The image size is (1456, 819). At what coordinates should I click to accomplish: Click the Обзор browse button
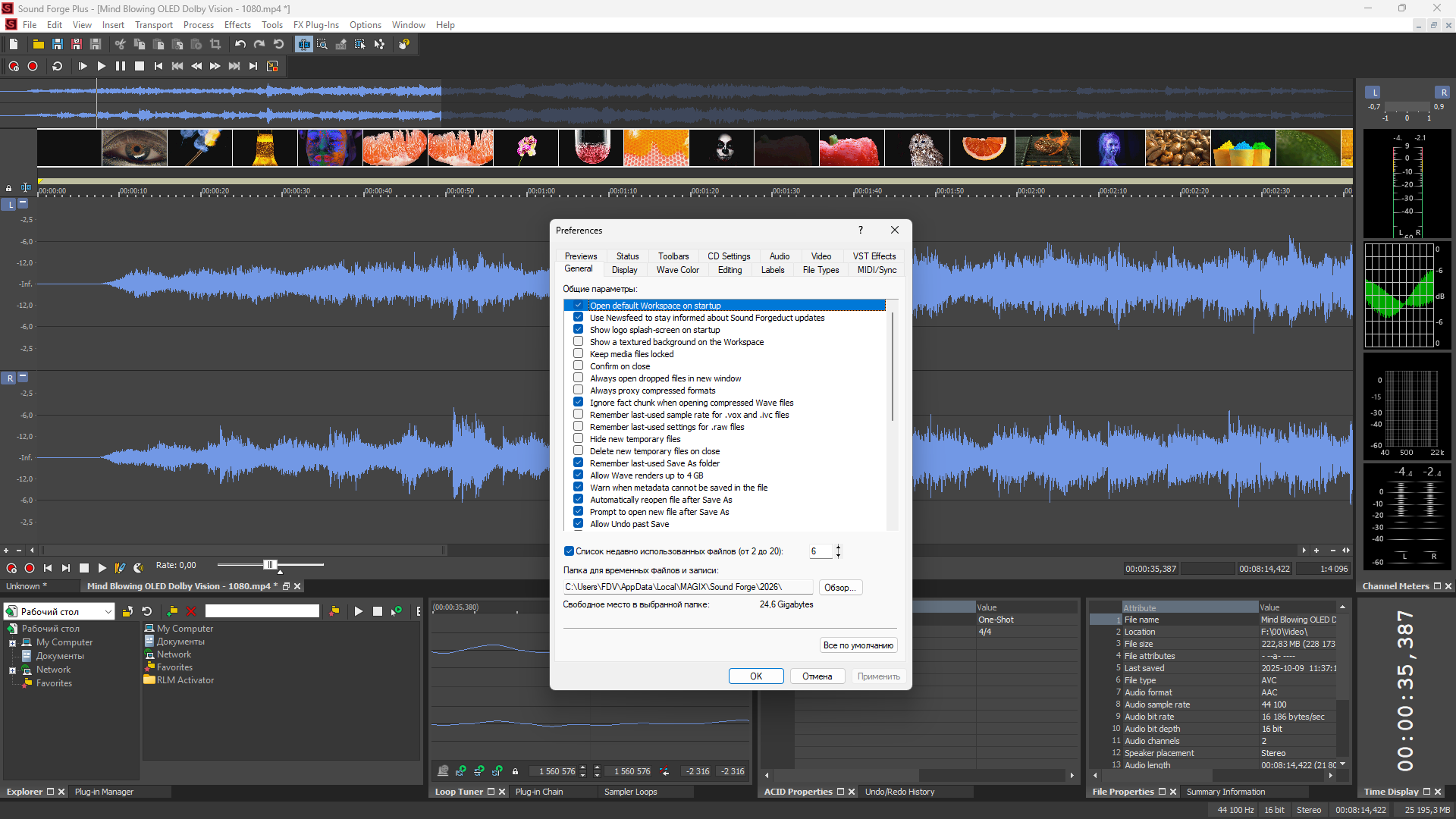[840, 588]
